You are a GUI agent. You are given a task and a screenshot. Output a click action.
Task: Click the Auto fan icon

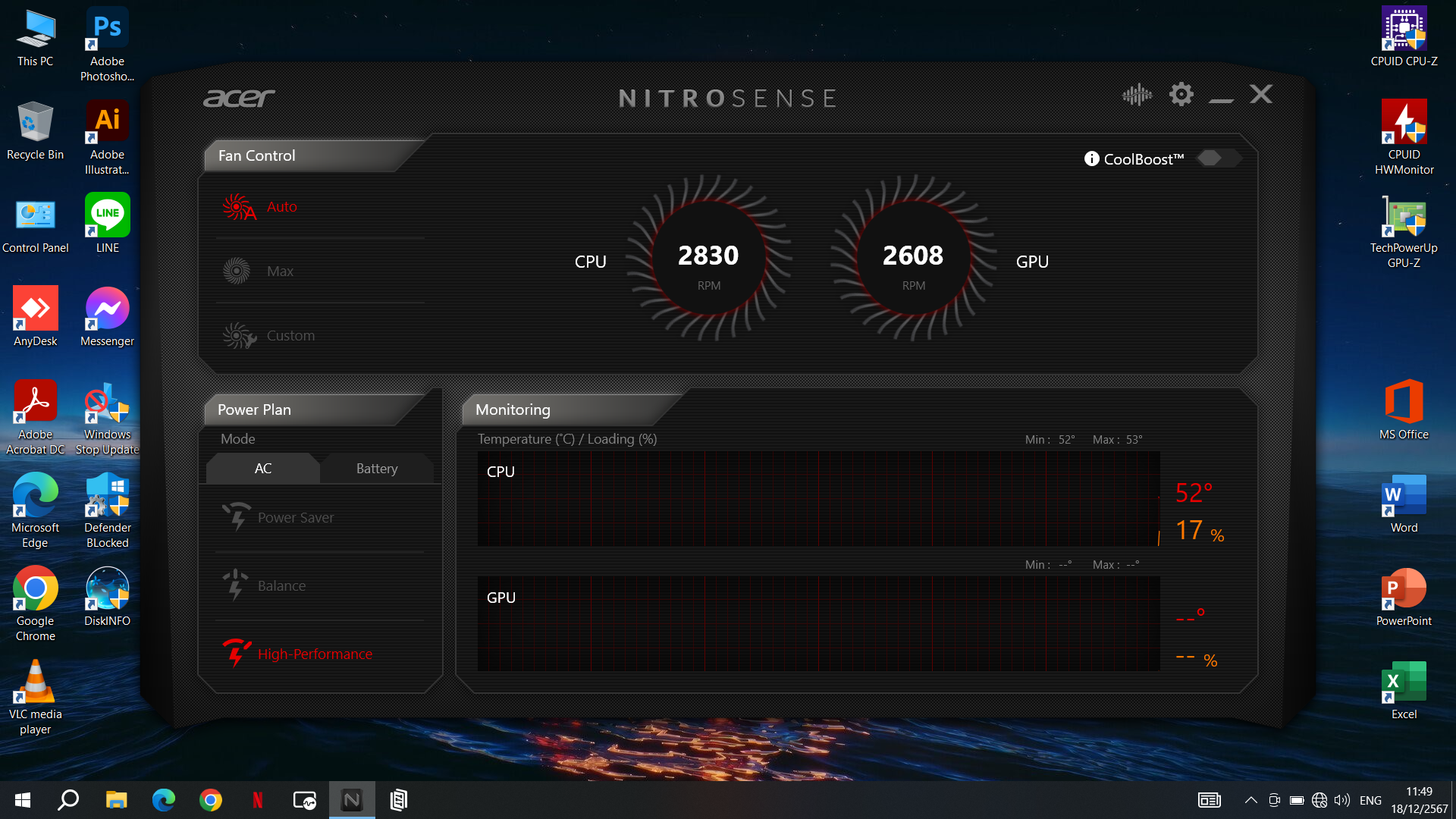point(239,206)
